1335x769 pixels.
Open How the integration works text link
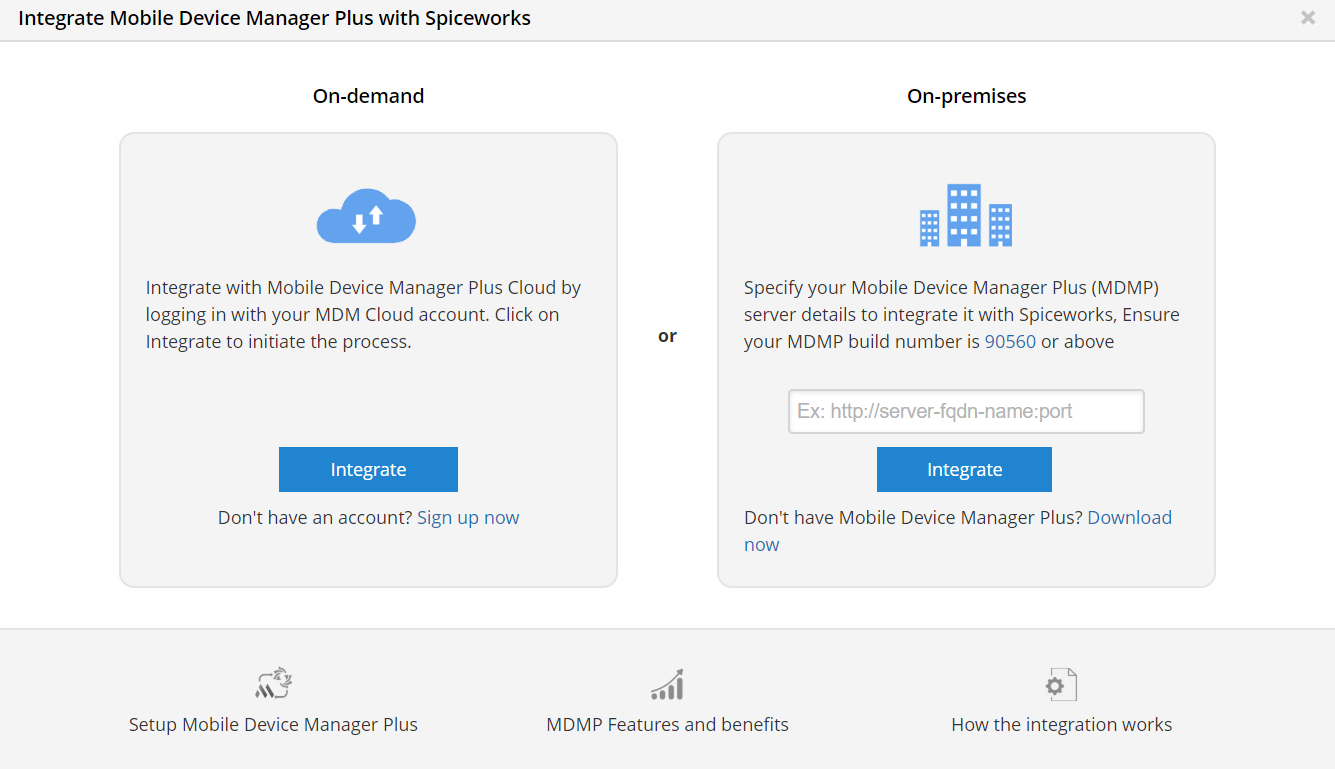1061,725
